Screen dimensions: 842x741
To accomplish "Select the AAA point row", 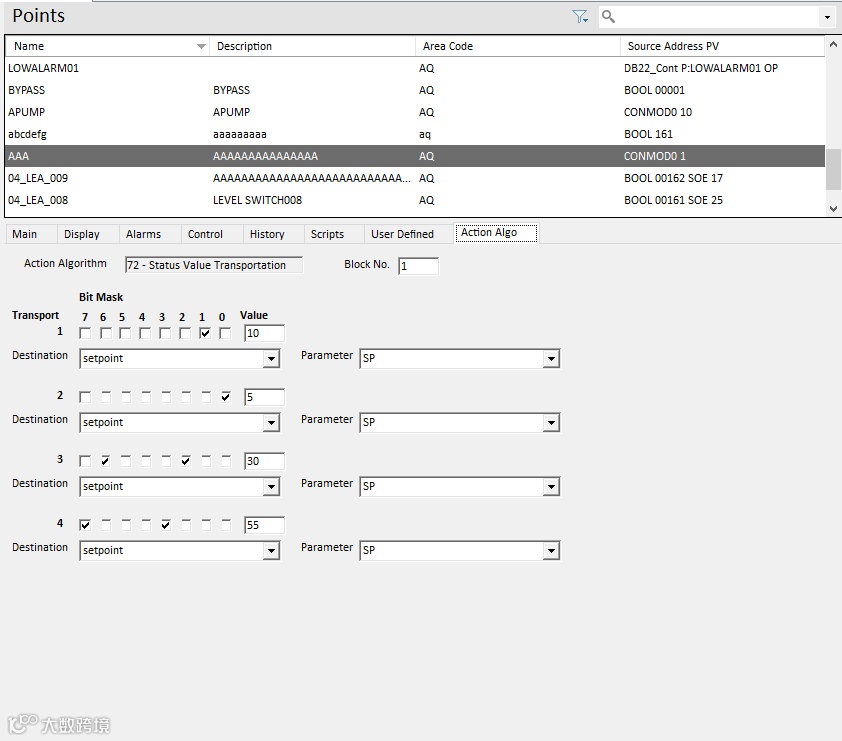I will (415, 156).
